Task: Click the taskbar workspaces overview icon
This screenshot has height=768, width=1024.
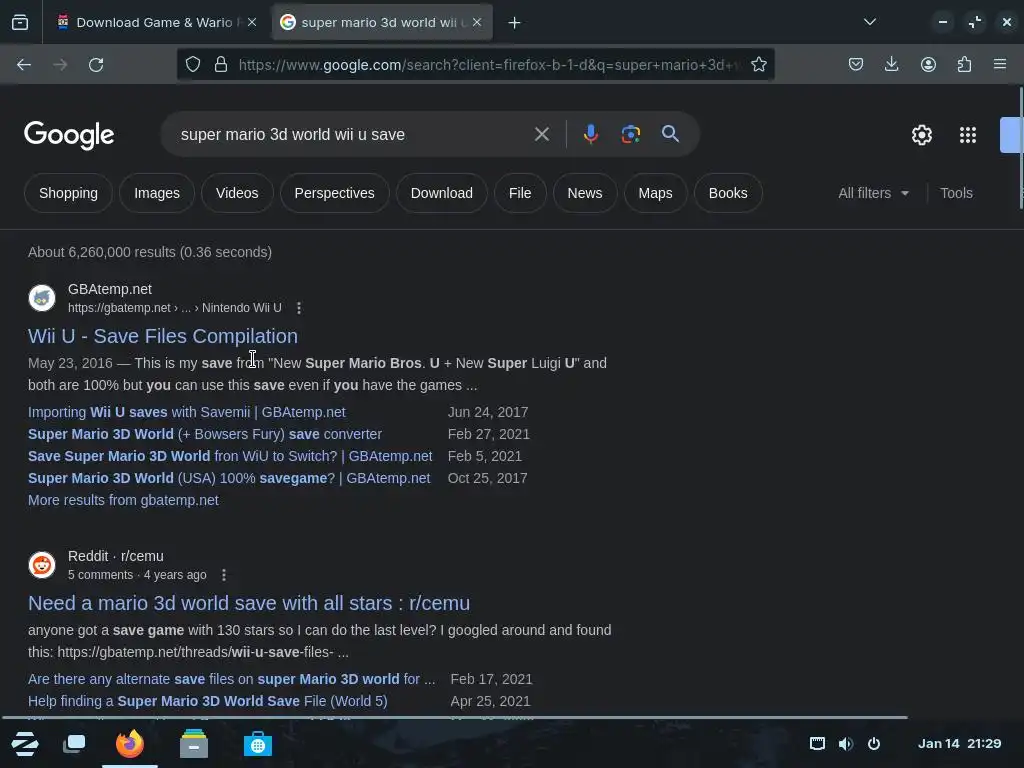Action: [74, 744]
